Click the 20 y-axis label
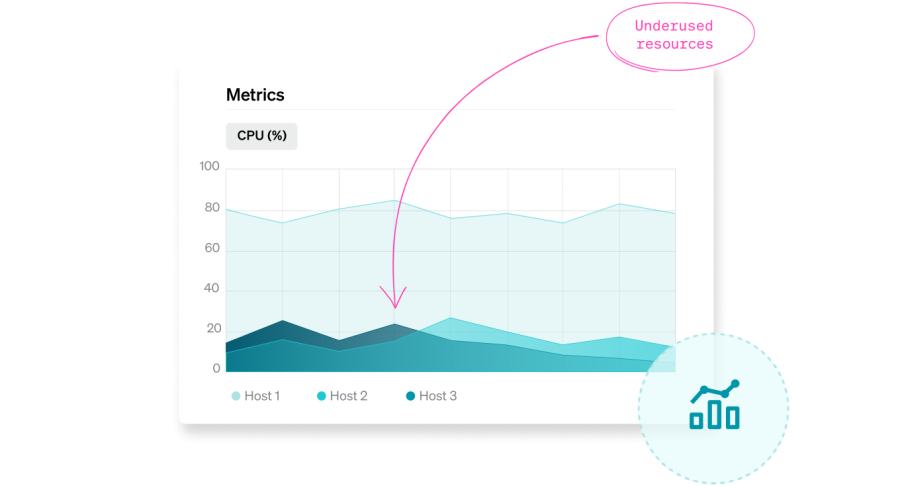The width and height of the screenshot is (900, 486). pyautogui.click(x=212, y=329)
